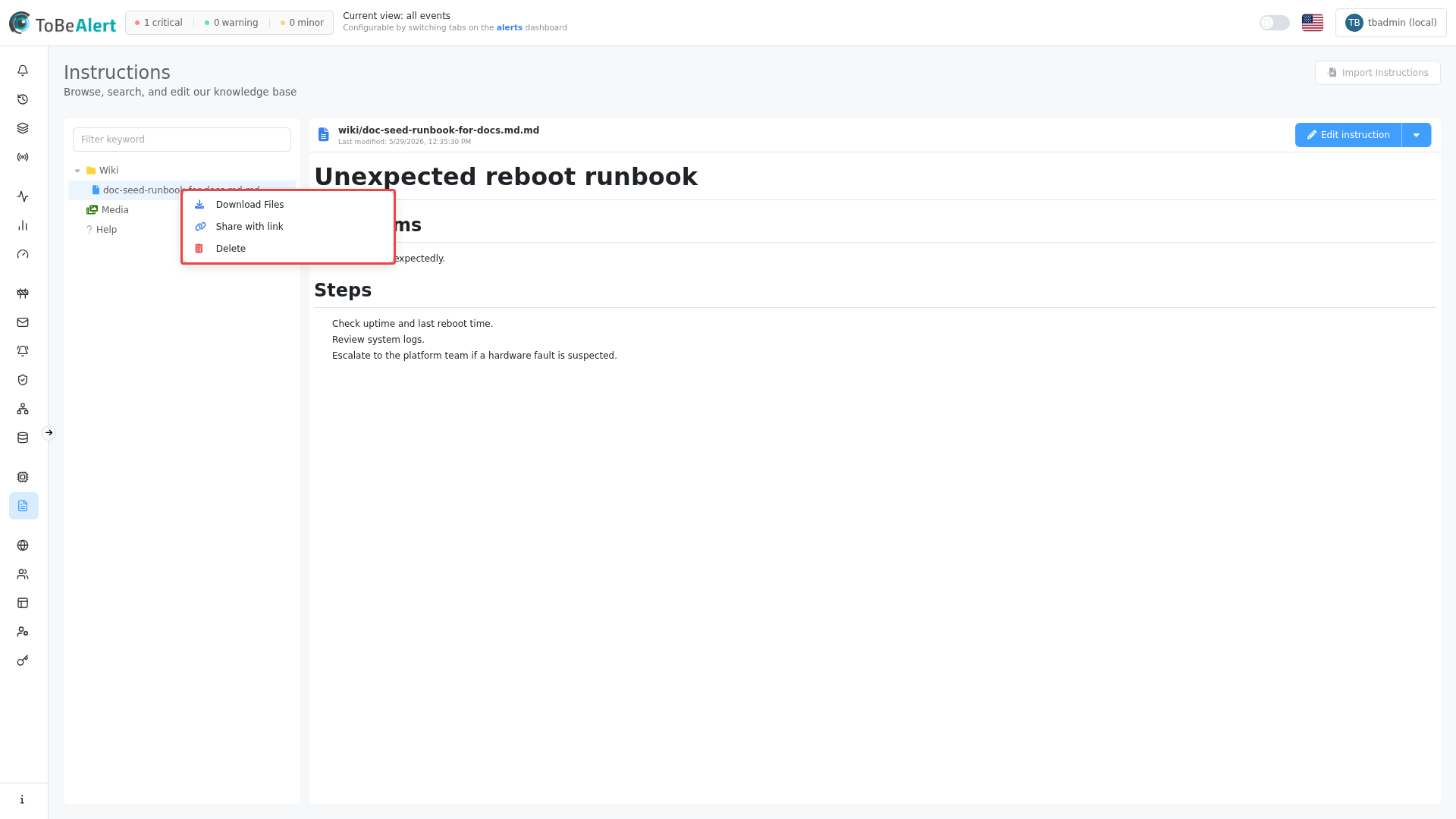Select the highlighted instructions document icon in sidebar
The height and width of the screenshot is (819, 1456).
[x=24, y=506]
